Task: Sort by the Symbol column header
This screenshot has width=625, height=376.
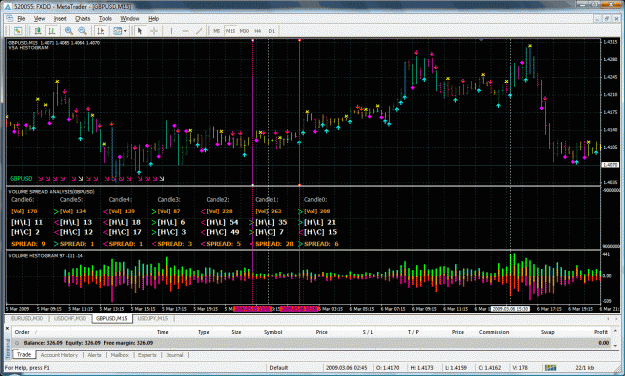Action: (x=273, y=332)
